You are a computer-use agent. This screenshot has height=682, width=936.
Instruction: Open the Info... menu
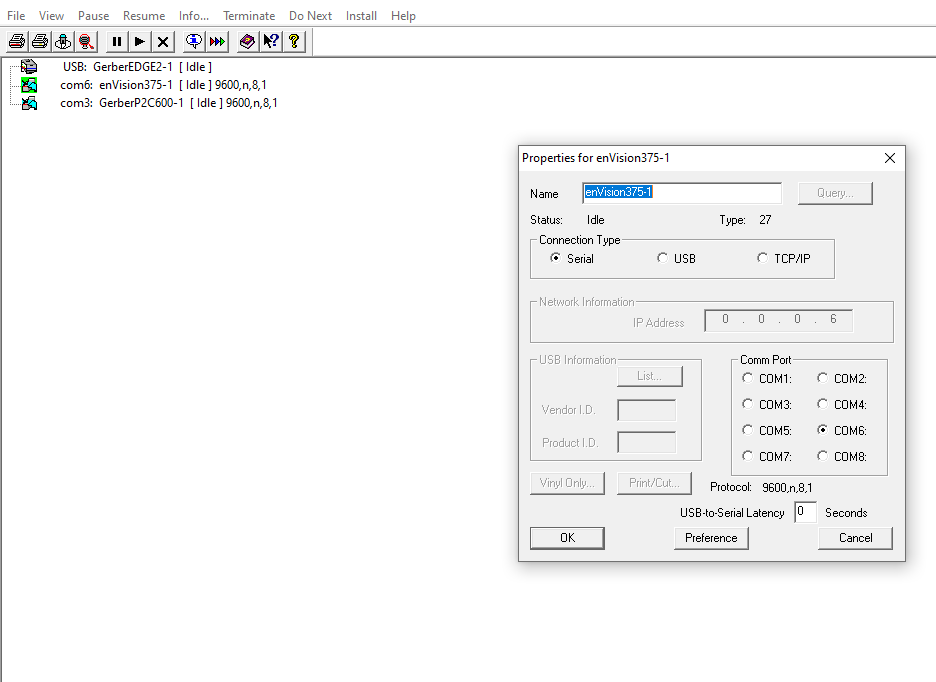click(x=194, y=16)
